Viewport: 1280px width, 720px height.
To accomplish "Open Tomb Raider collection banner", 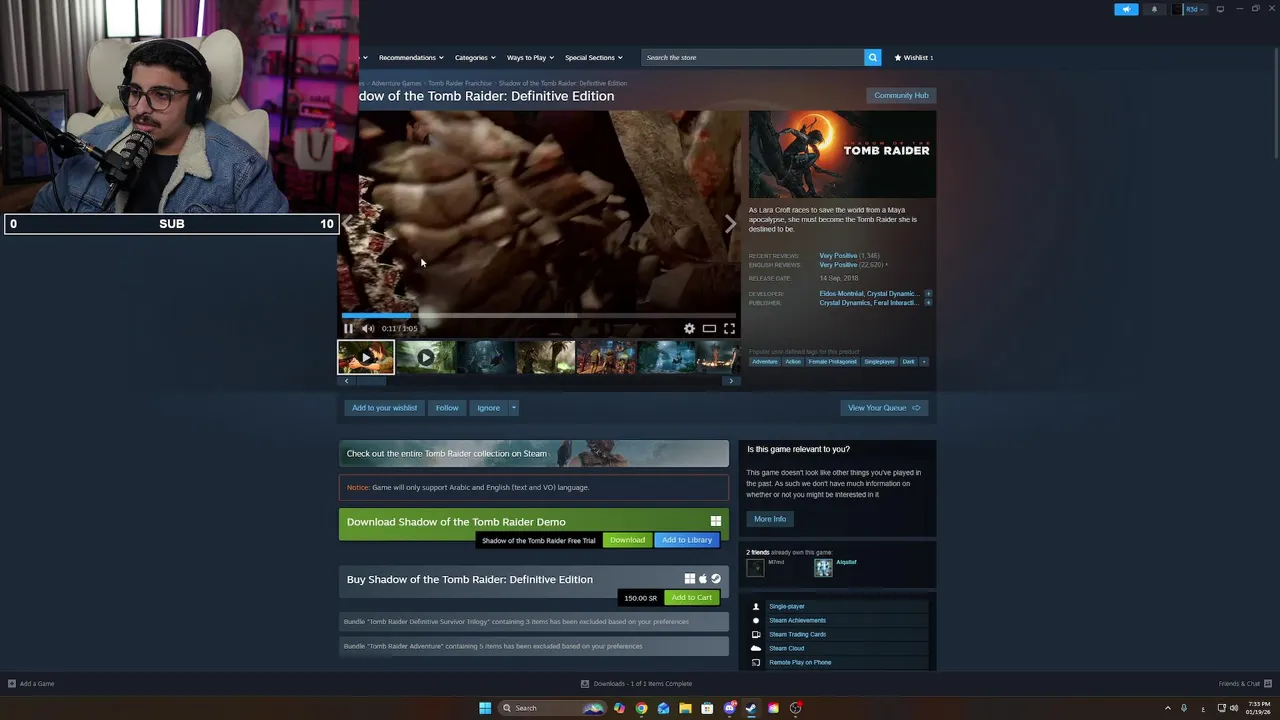I will tap(534, 453).
